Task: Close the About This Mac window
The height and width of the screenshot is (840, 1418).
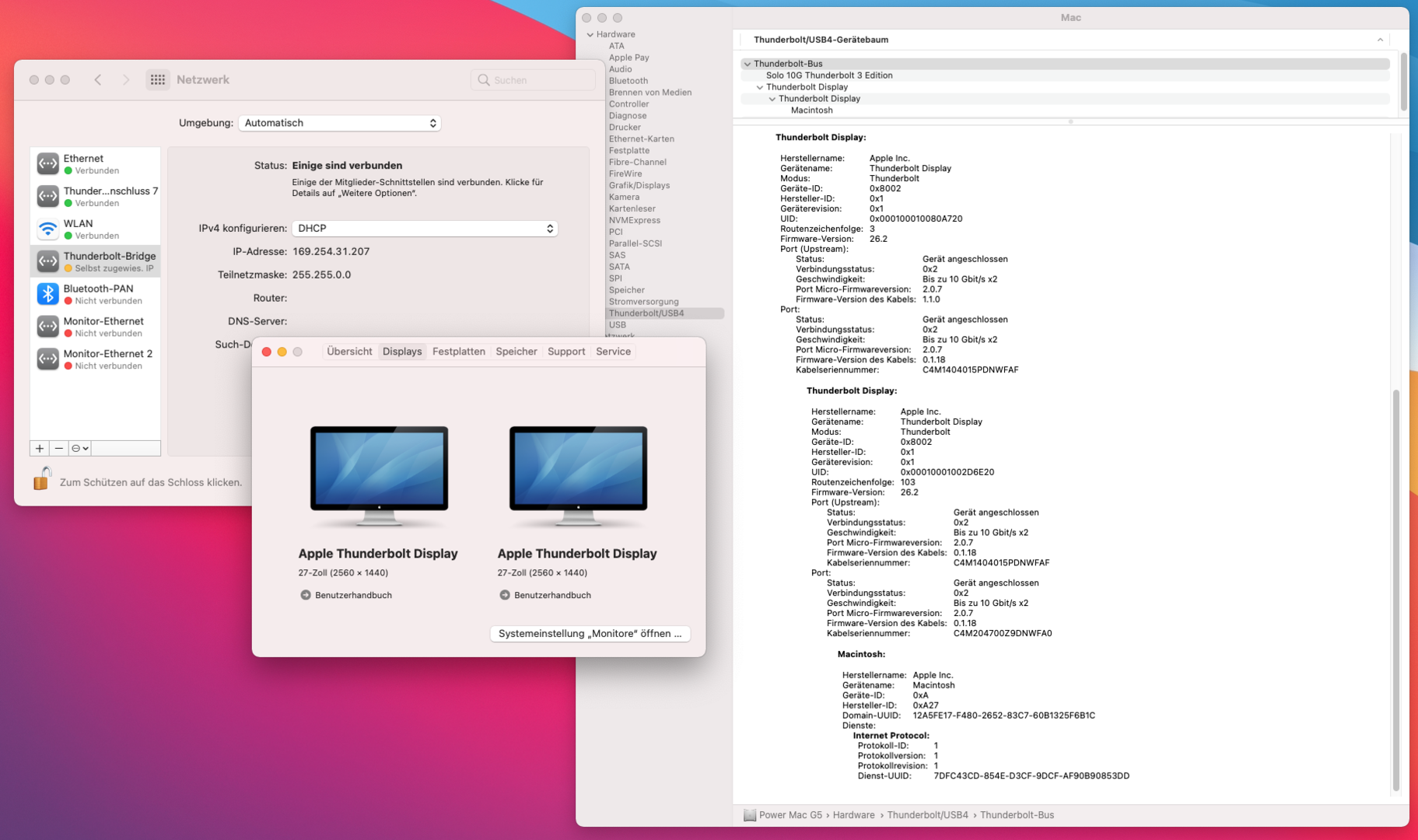Action: 267,352
